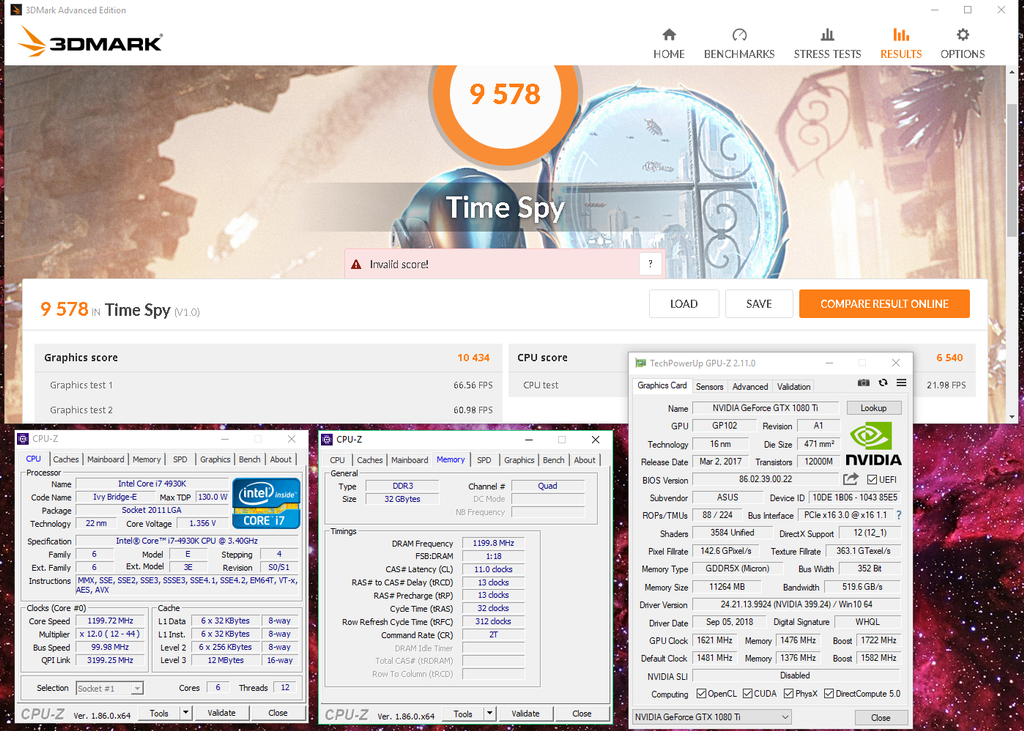Viewport: 1024px width, 731px height.
Task: Switch to the Mainboard tab in left CPU-Z
Action: pyautogui.click(x=105, y=459)
